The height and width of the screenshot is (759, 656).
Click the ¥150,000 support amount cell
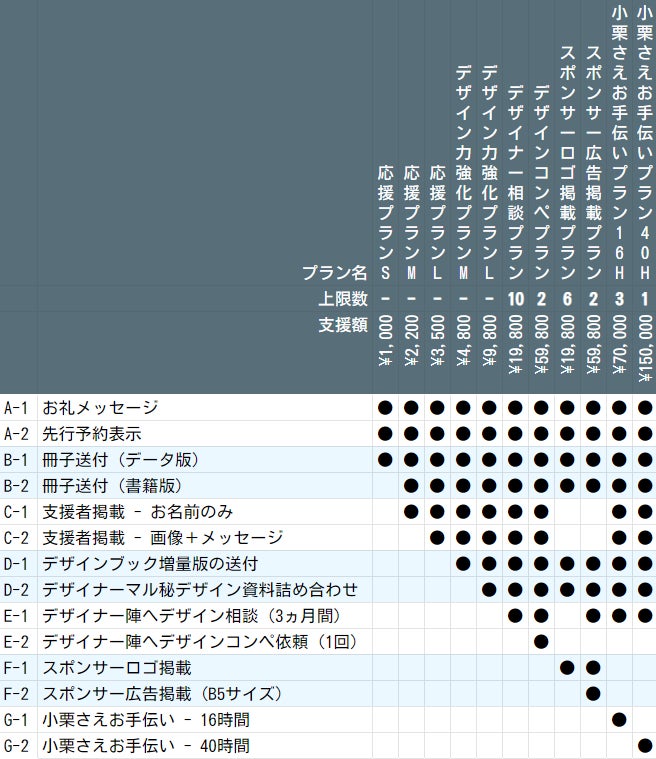click(x=645, y=345)
